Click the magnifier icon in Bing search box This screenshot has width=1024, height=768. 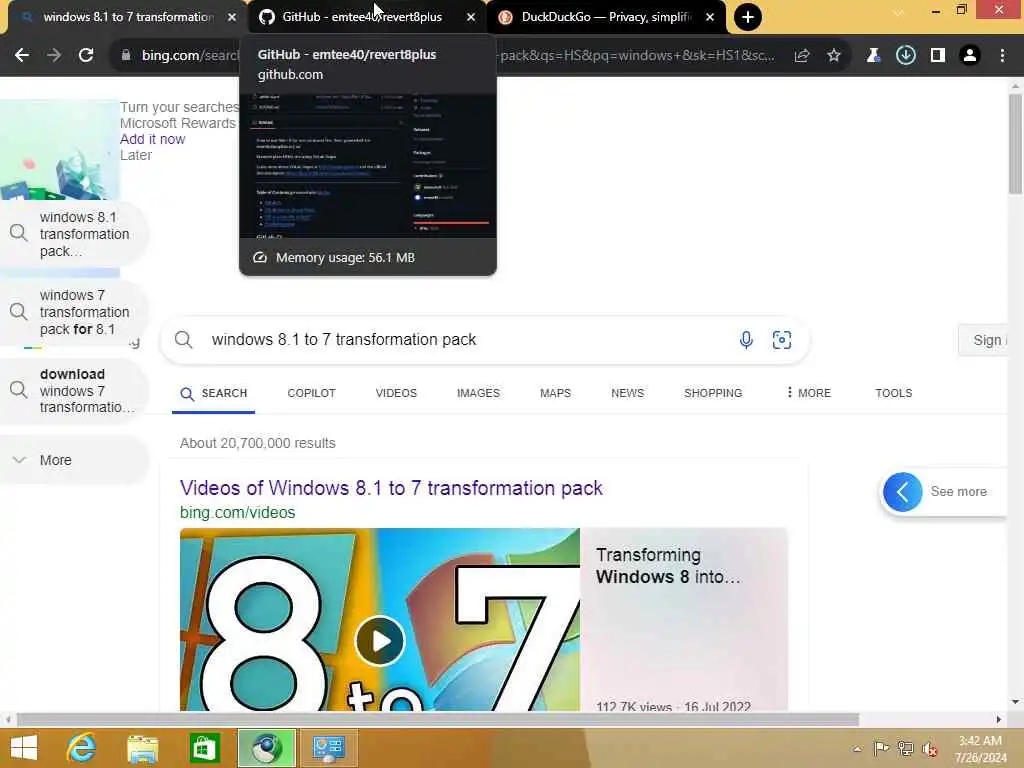tap(184, 340)
